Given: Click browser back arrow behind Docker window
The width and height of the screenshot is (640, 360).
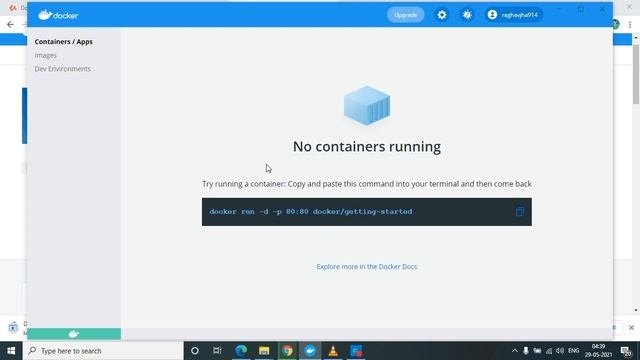Looking at the screenshot, I should 11,24.
